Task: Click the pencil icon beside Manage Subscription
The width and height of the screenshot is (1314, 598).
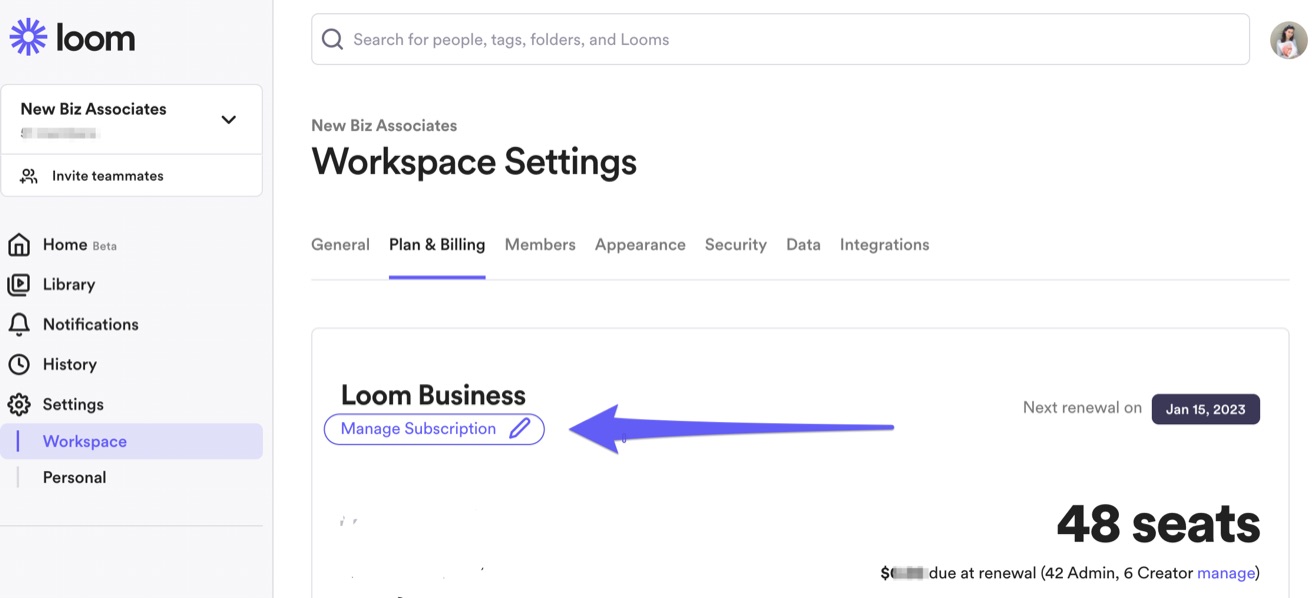Action: (519, 429)
